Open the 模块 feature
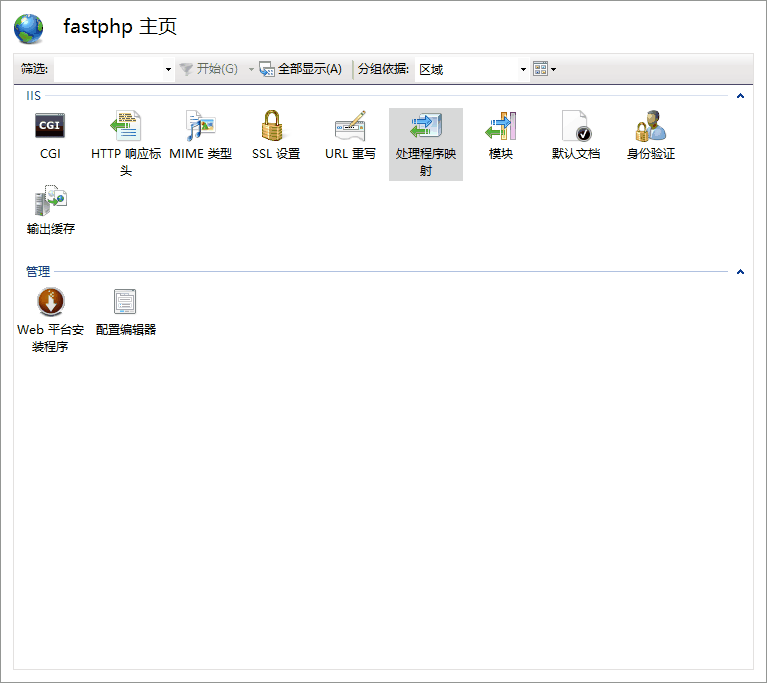 (x=500, y=127)
